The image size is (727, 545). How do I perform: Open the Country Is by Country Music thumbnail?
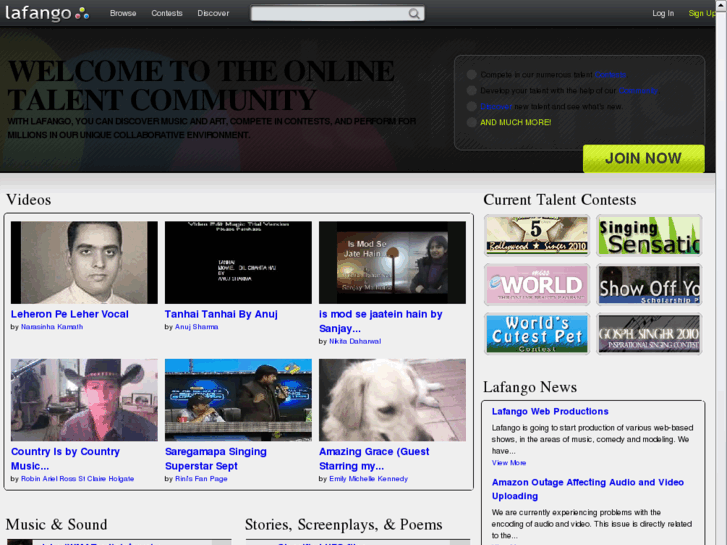84,400
